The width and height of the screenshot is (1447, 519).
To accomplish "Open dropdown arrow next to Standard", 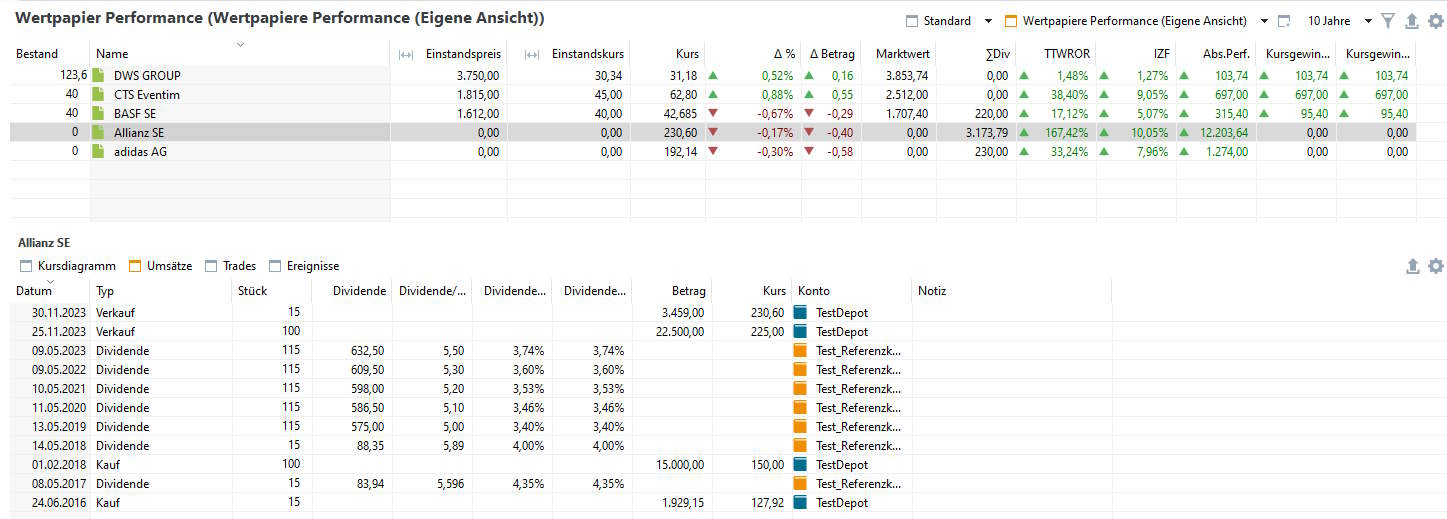I will point(988,21).
